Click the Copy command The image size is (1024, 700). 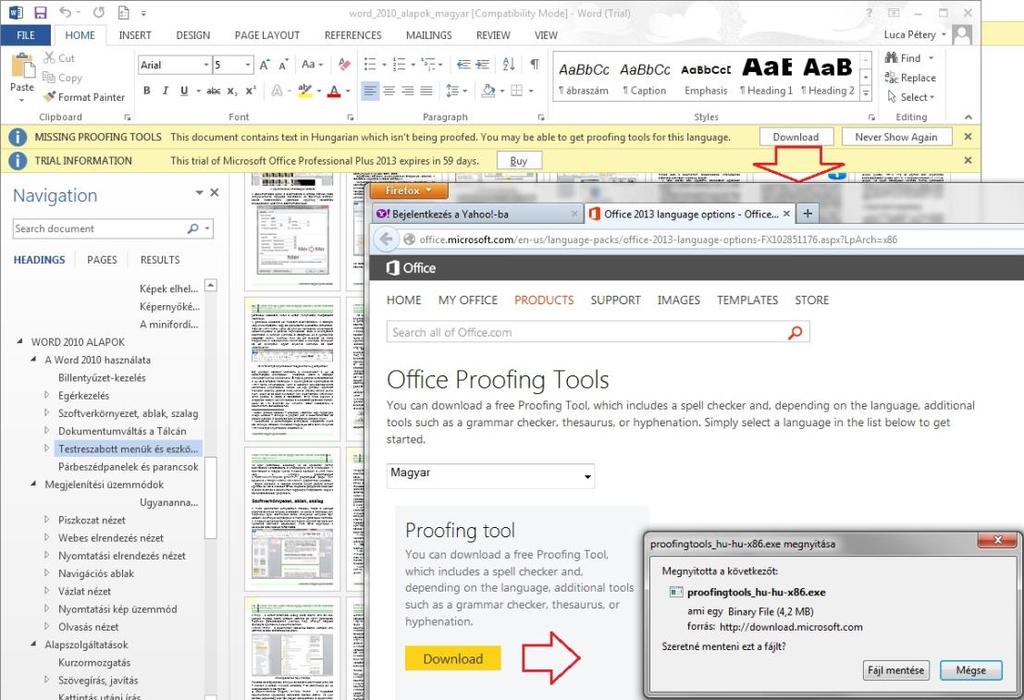pos(62,78)
